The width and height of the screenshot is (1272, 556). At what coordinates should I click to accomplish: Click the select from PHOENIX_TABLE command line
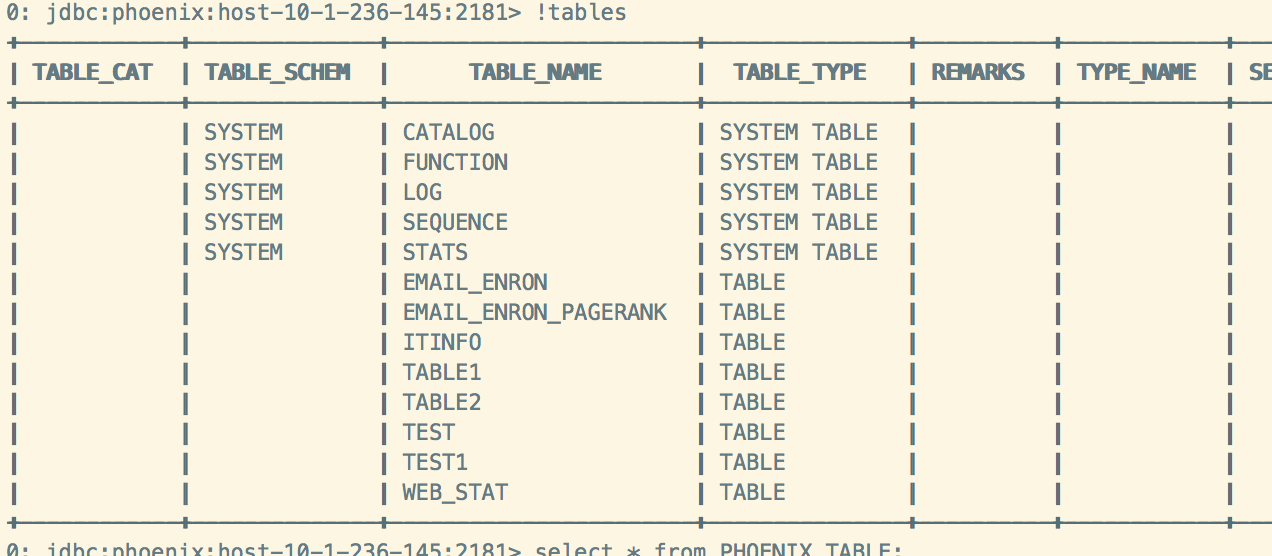click(718, 549)
